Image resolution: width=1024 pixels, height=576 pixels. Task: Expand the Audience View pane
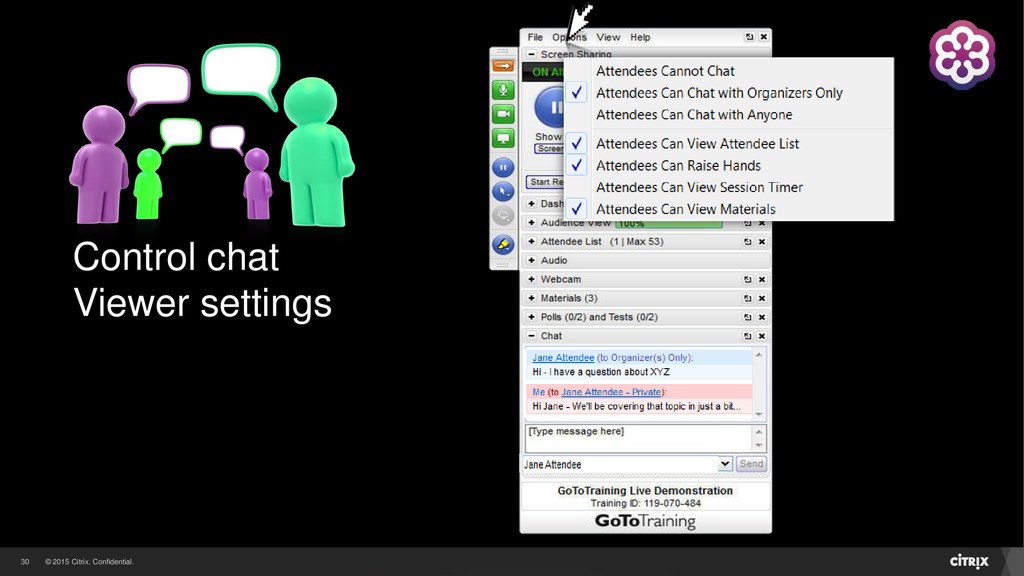point(532,223)
